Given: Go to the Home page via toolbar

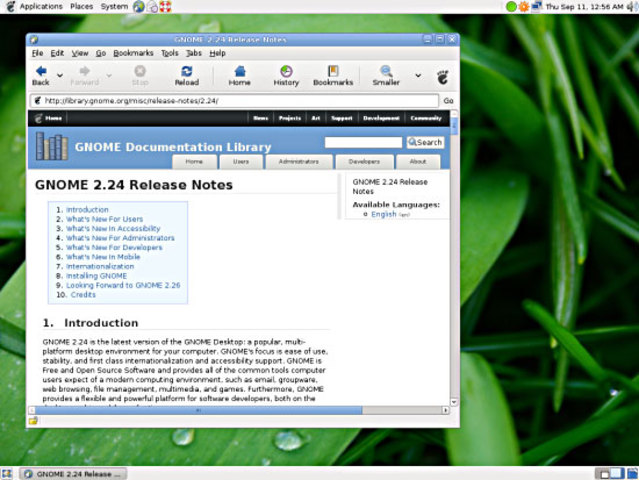Looking at the screenshot, I should [240, 76].
